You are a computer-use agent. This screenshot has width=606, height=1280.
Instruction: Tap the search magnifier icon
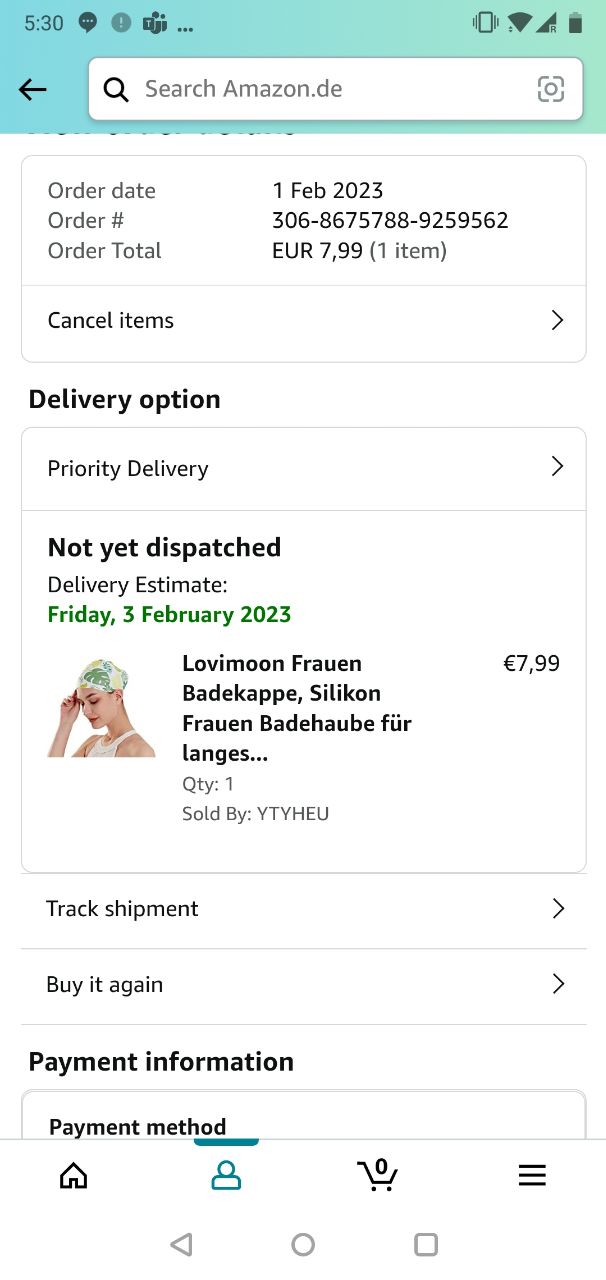click(x=116, y=90)
